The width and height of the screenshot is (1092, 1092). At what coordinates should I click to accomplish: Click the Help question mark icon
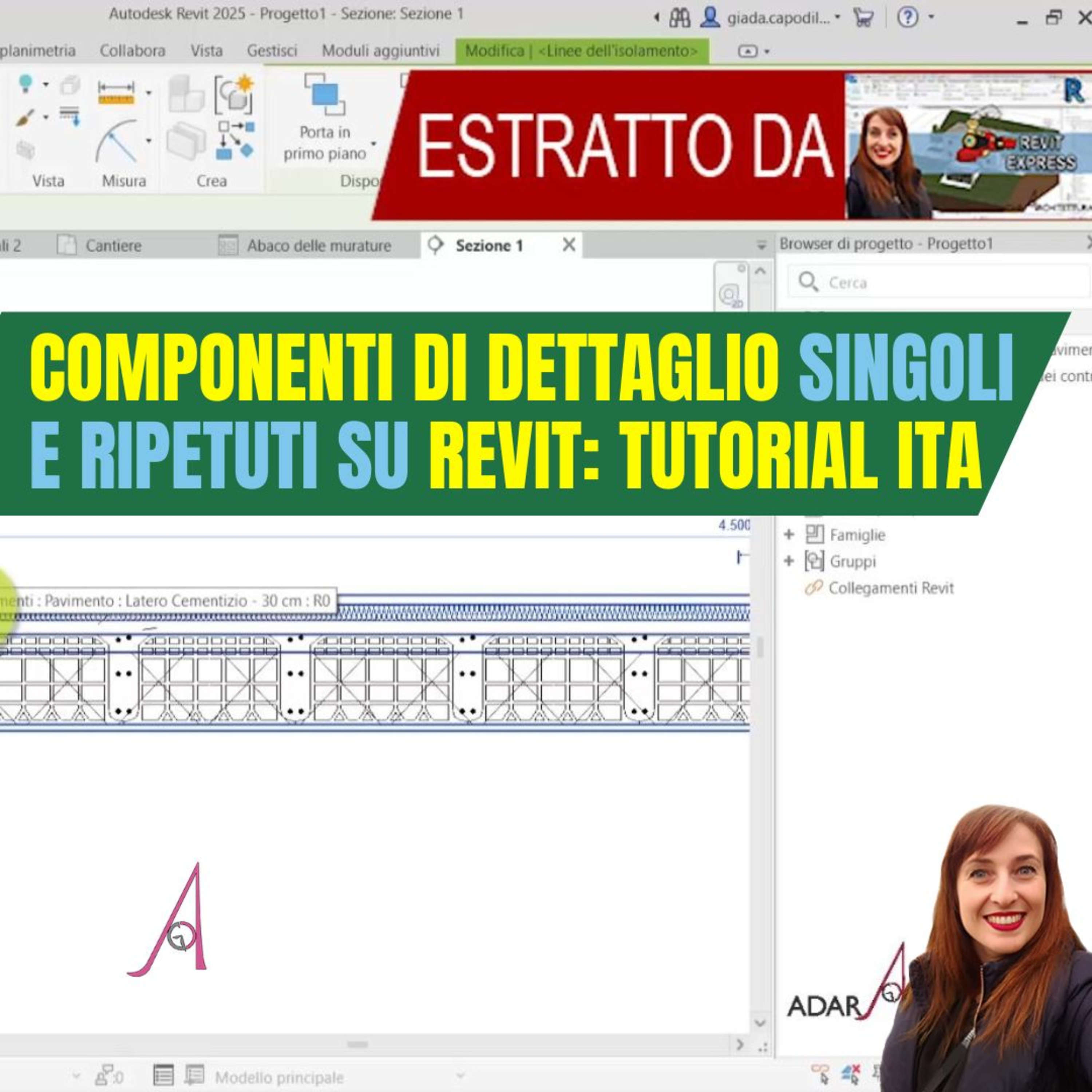907,17
